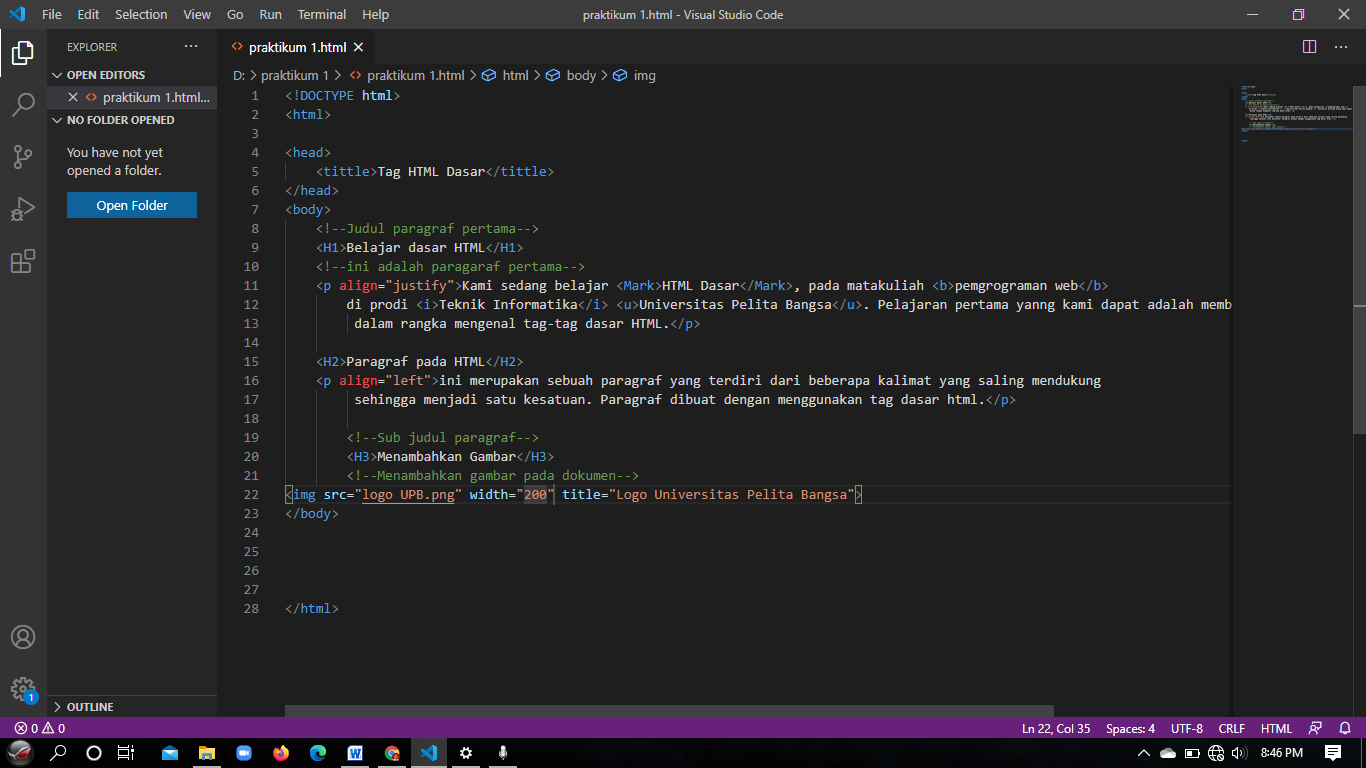This screenshot has width=1366, height=768.
Task: Open the Extensions view
Action: click(x=23, y=261)
